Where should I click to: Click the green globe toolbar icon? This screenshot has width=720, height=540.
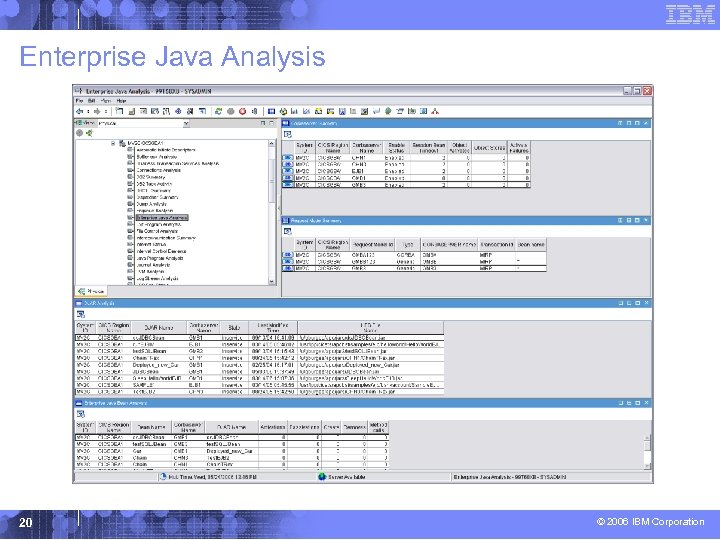click(x=388, y=111)
